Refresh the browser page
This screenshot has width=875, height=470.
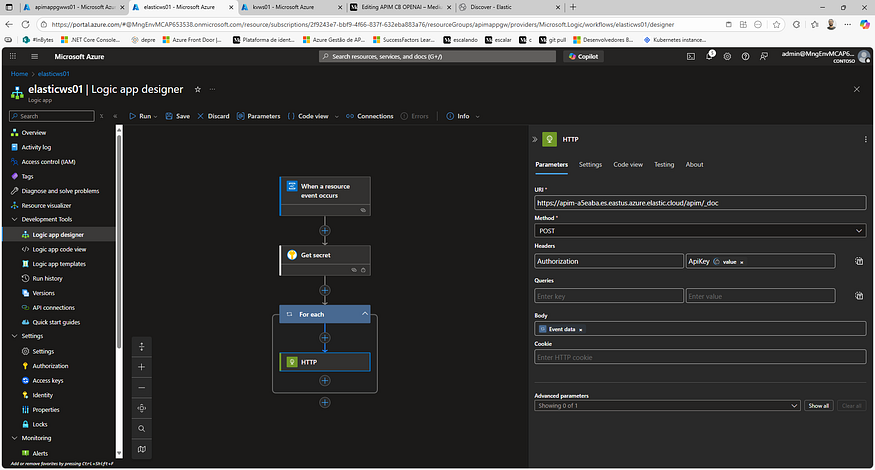25,25
